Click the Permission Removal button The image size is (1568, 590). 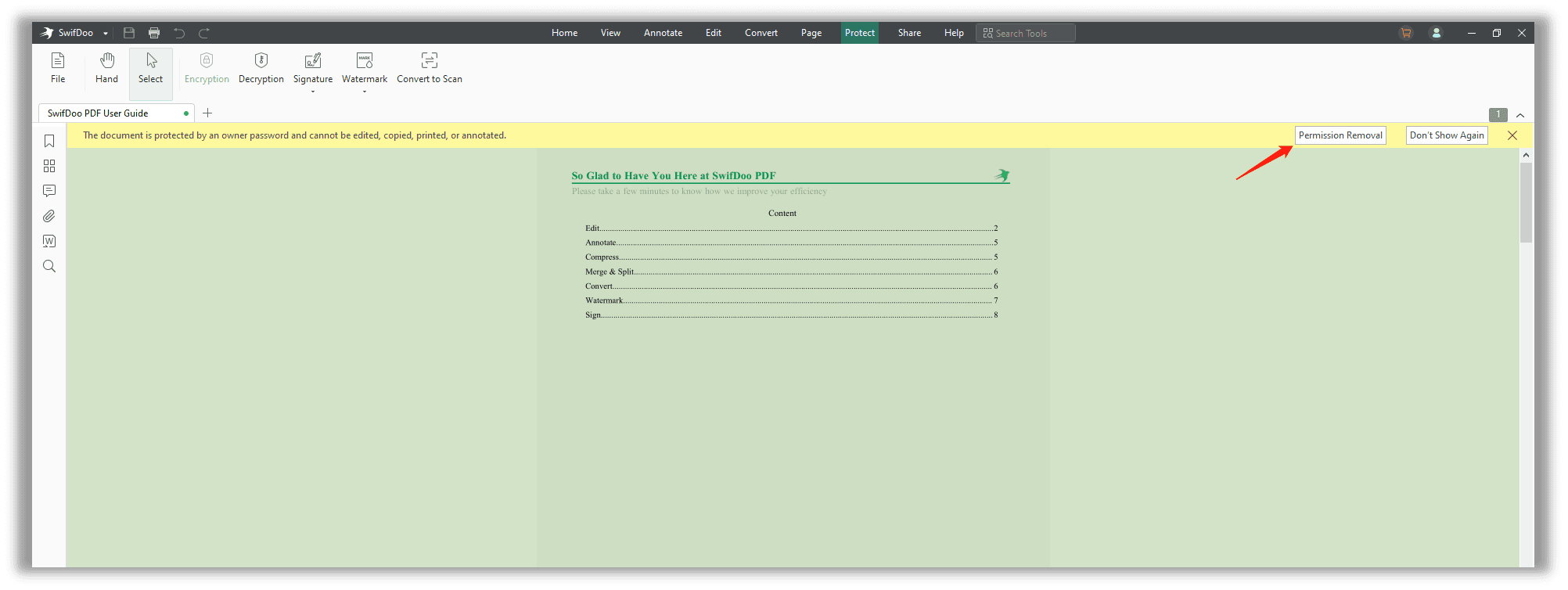pyautogui.click(x=1340, y=135)
